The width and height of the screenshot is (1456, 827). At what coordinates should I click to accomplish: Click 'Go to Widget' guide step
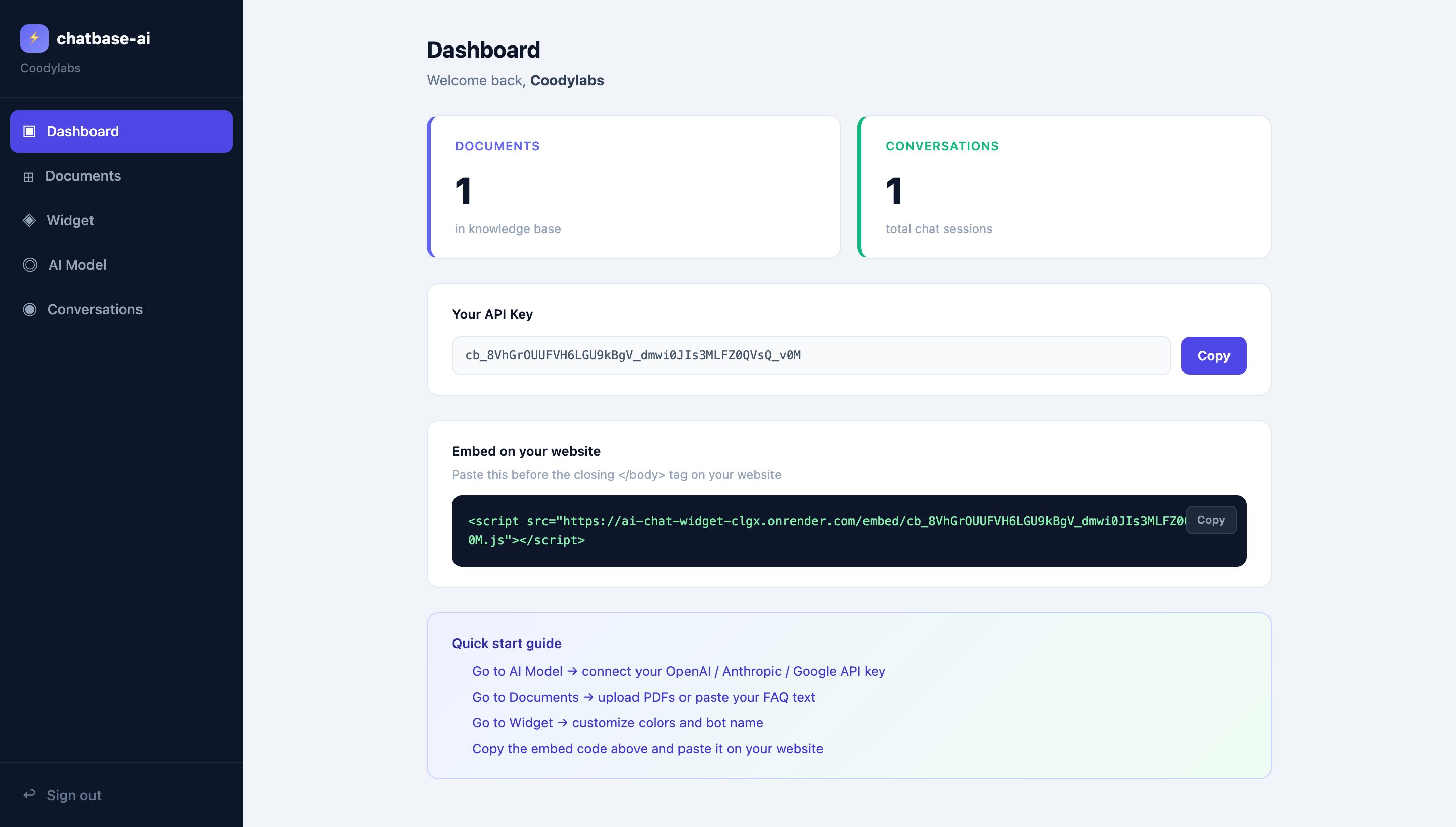pyautogui.click(x=618, y=723)
